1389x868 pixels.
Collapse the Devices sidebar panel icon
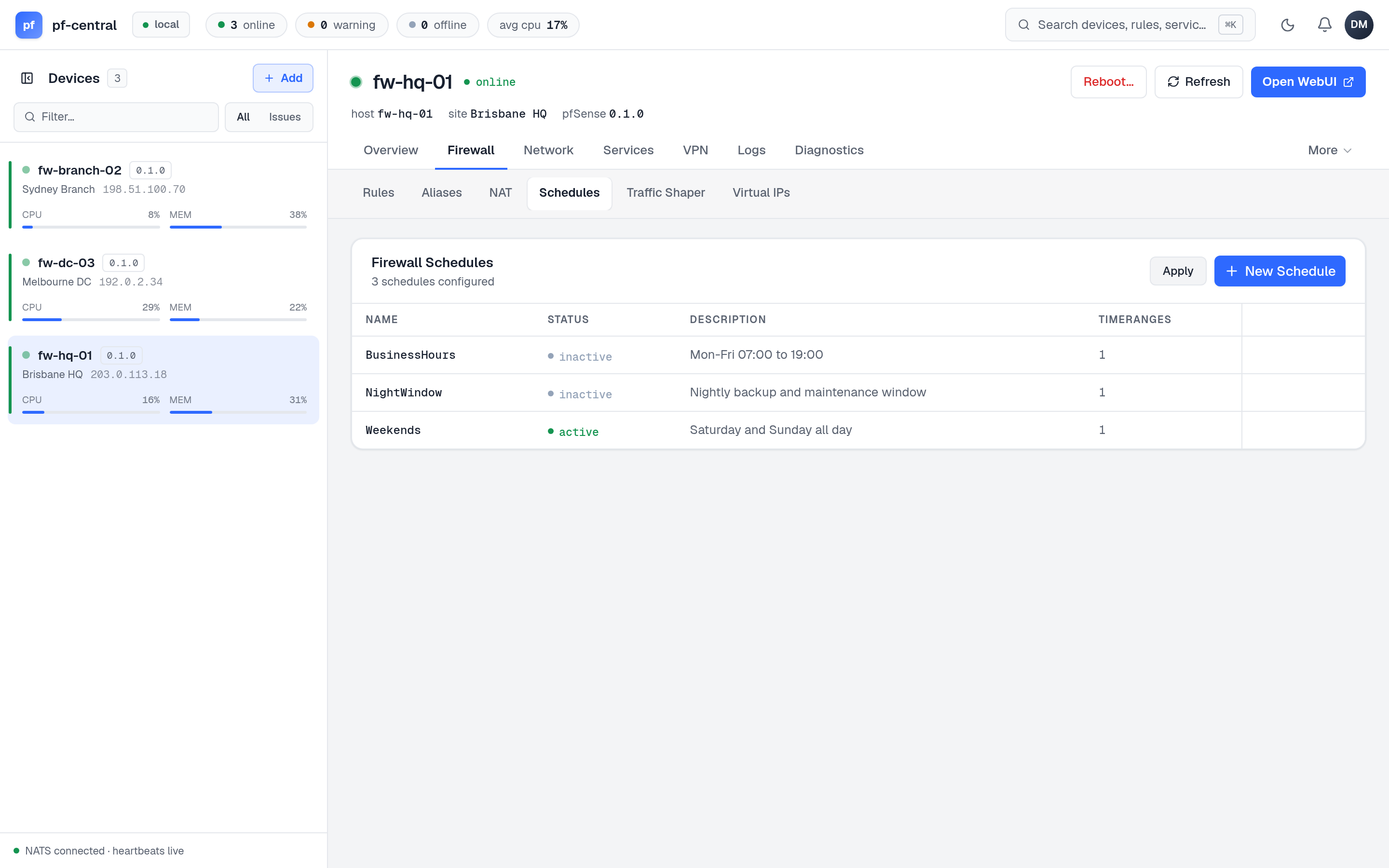[x=27, y=78]
